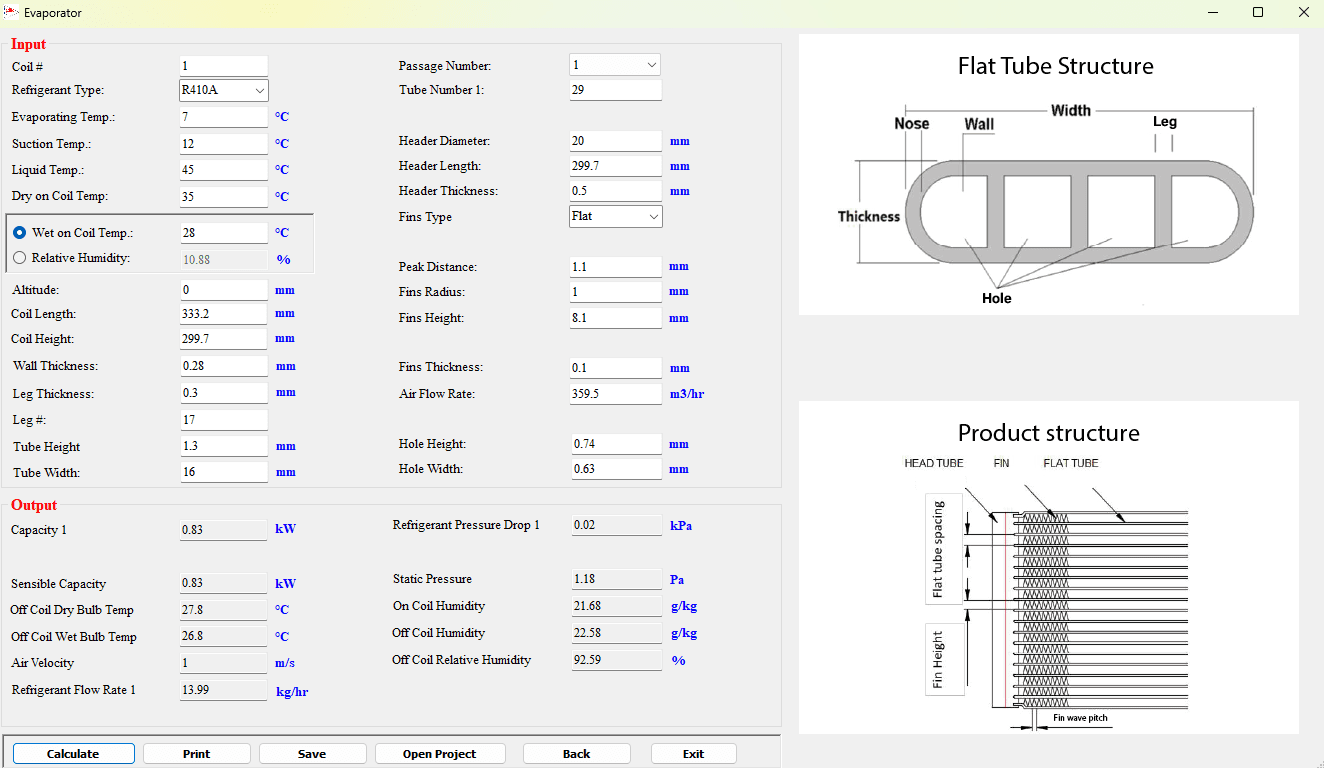This screenshot has width=1324, height=768.
Task: Click the Refrigerant Flow Rate 1 value
Action: (224, 690)
